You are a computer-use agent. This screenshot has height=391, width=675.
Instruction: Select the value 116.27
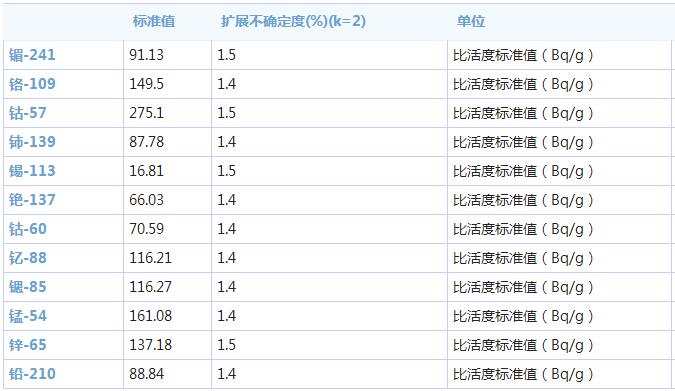click(x=151, y=287)
